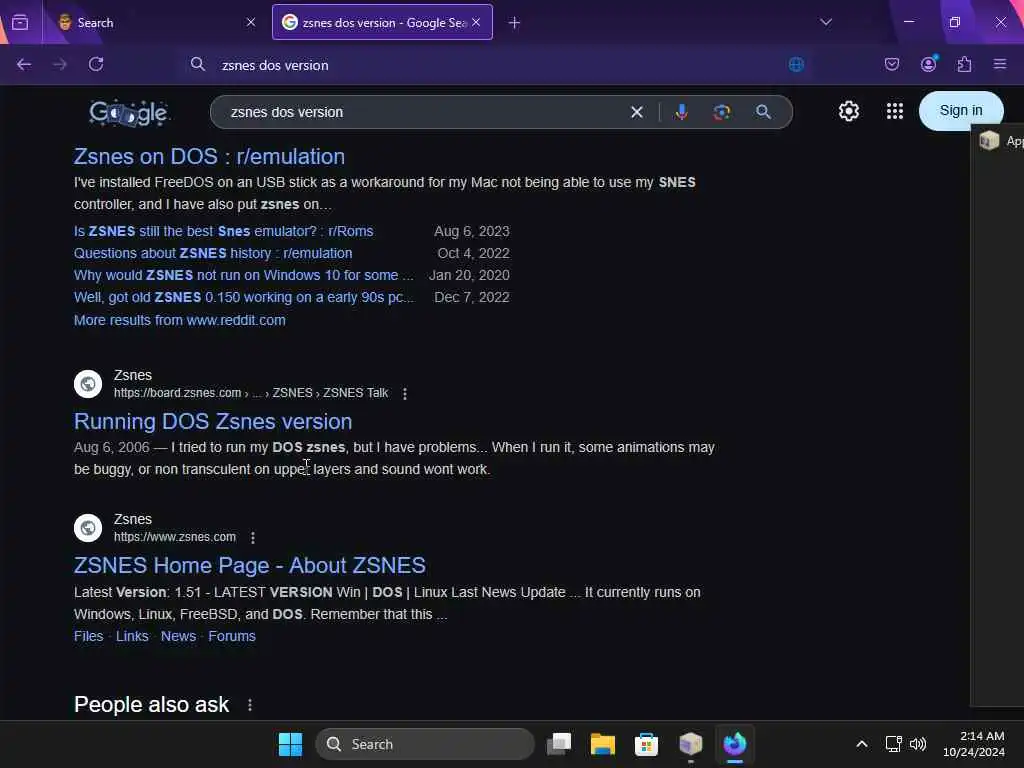The height and width of the screenshot is (768, 1024).
Task: Open ZSNES Home Page - About ZSNES
Action: (x=249, y=566)
